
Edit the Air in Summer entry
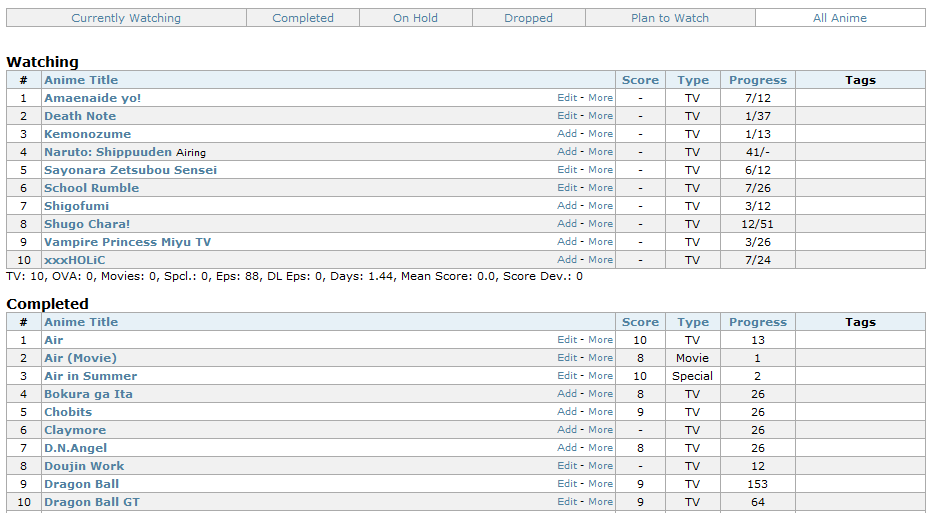point(567,375)
